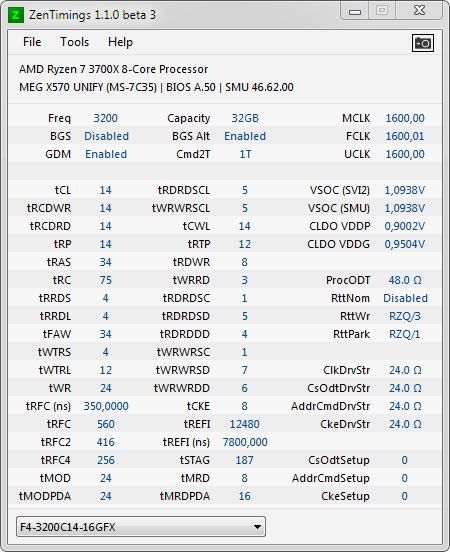The width and height of the screenshot is (450, 552).
Task: Close the ZenTimings window
Action: tap(419, 11)
